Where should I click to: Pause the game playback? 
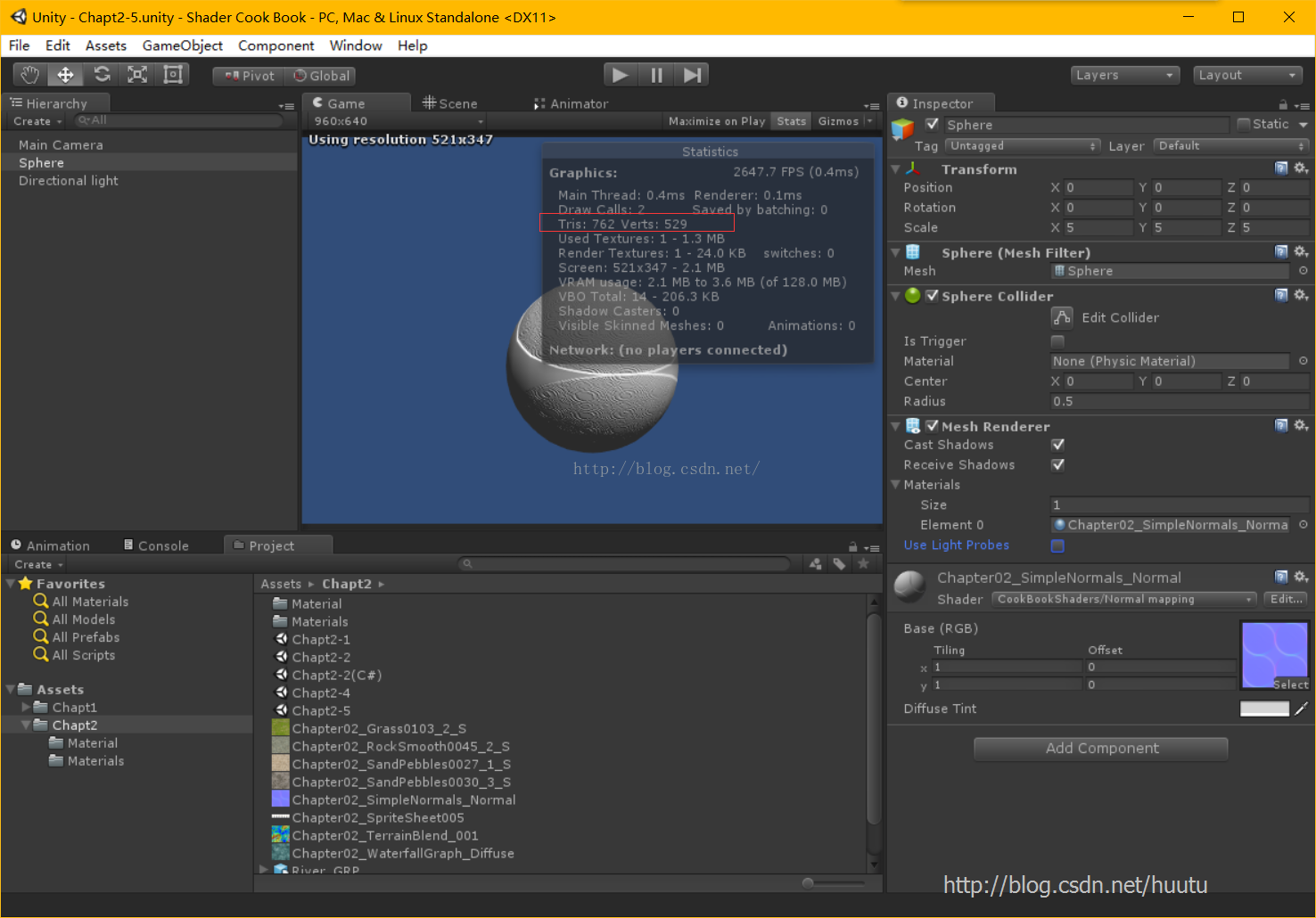tap(656, 76)
